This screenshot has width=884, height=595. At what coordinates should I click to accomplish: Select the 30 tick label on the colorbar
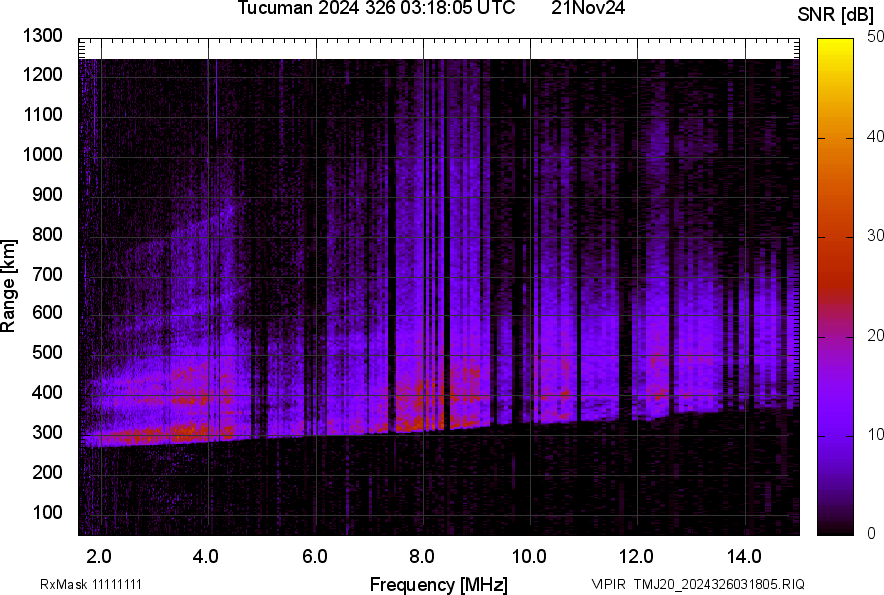click(x=876, y=236)
